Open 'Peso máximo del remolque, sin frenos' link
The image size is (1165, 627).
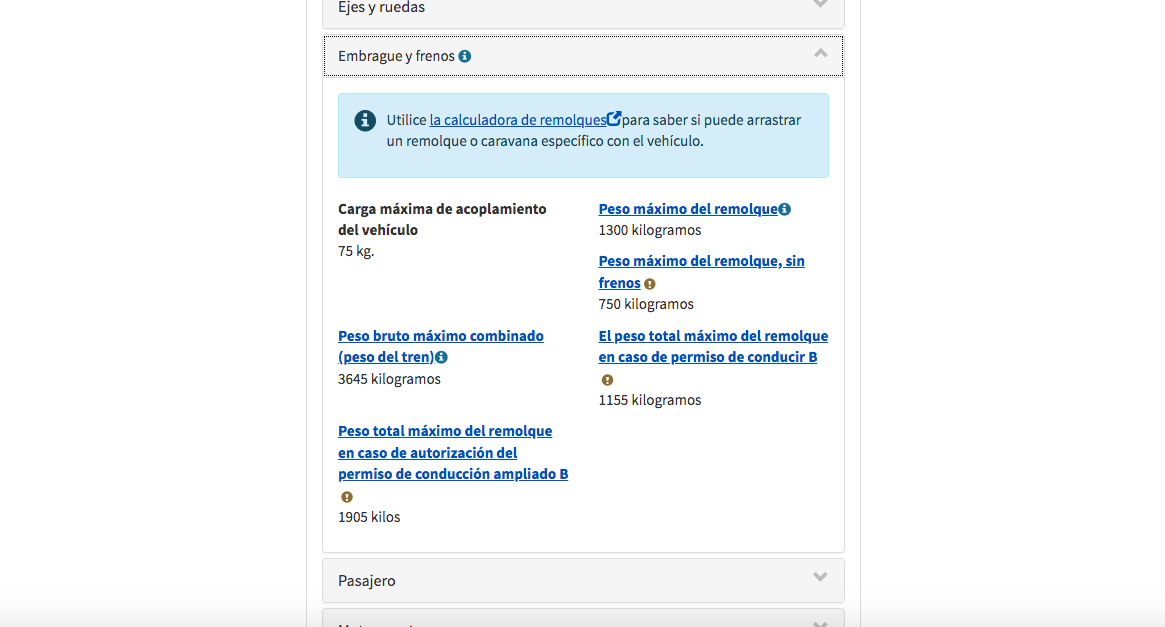coord(701,272)
